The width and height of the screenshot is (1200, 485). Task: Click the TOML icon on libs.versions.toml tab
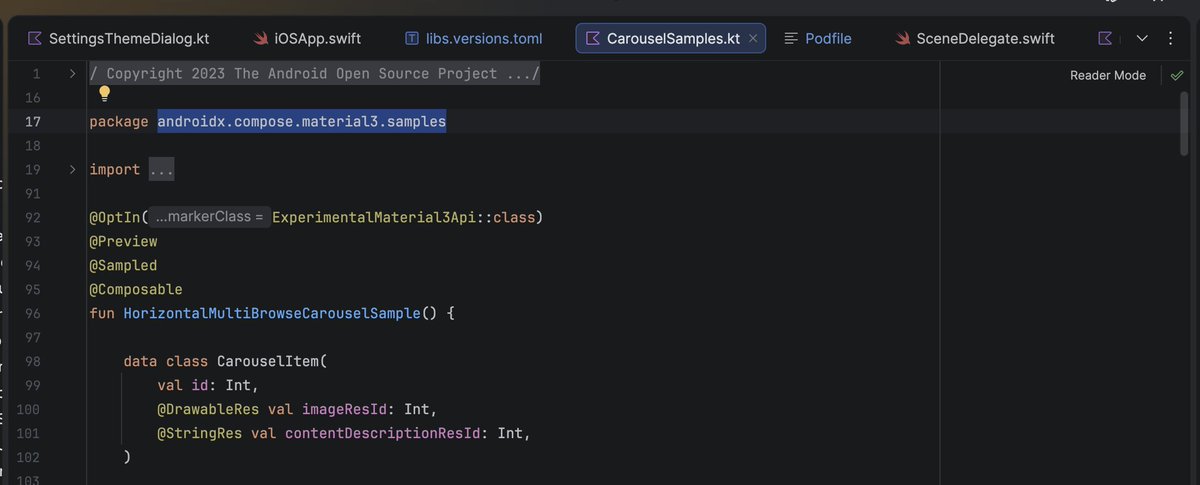tap(411, 39)
